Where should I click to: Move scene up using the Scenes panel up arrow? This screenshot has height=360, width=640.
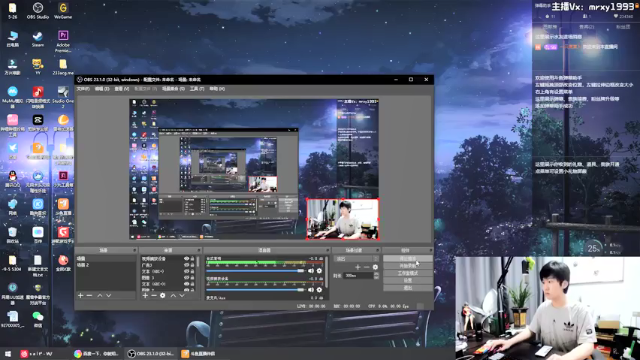100,295
